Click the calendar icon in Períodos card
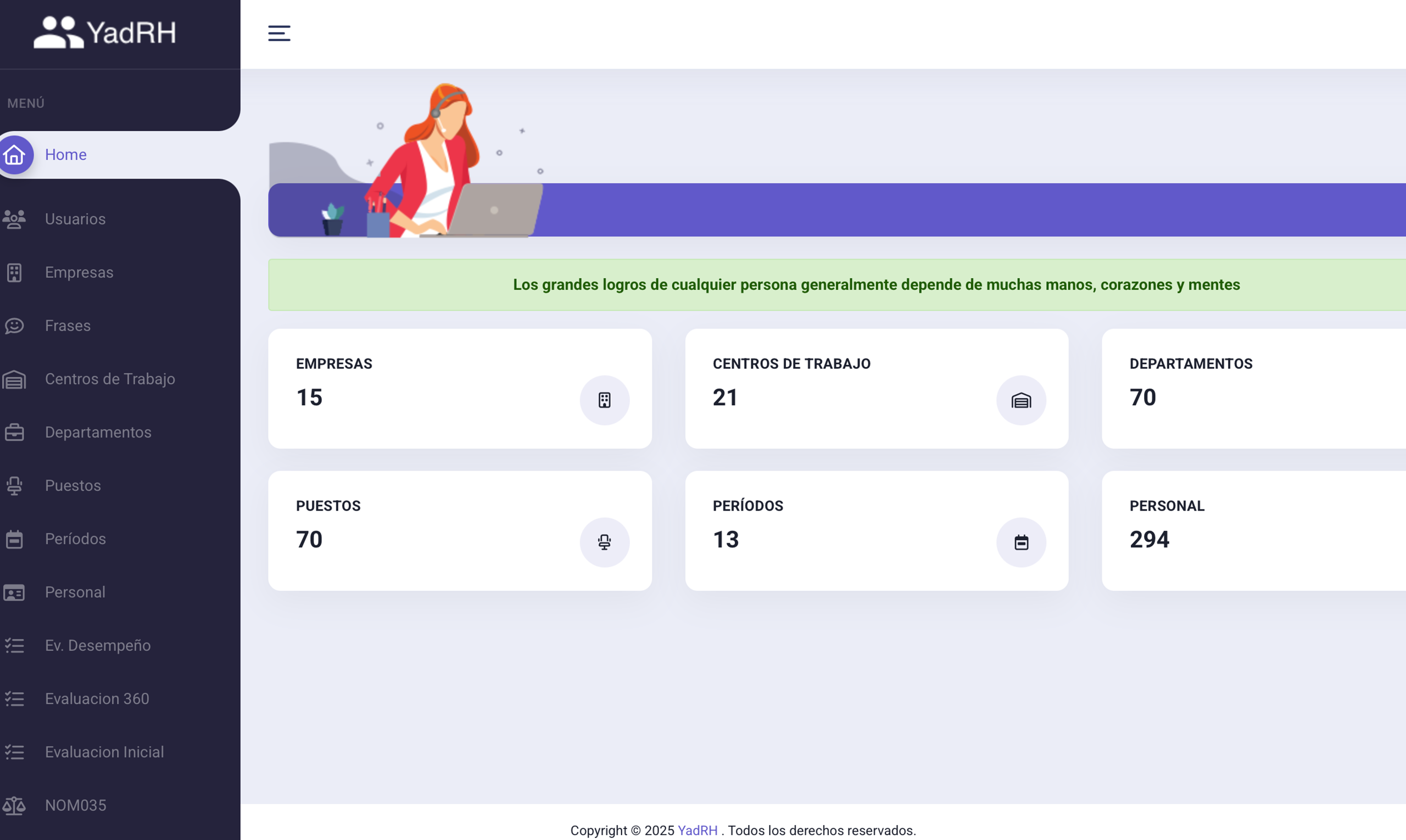 click(x=1021, y=542)
